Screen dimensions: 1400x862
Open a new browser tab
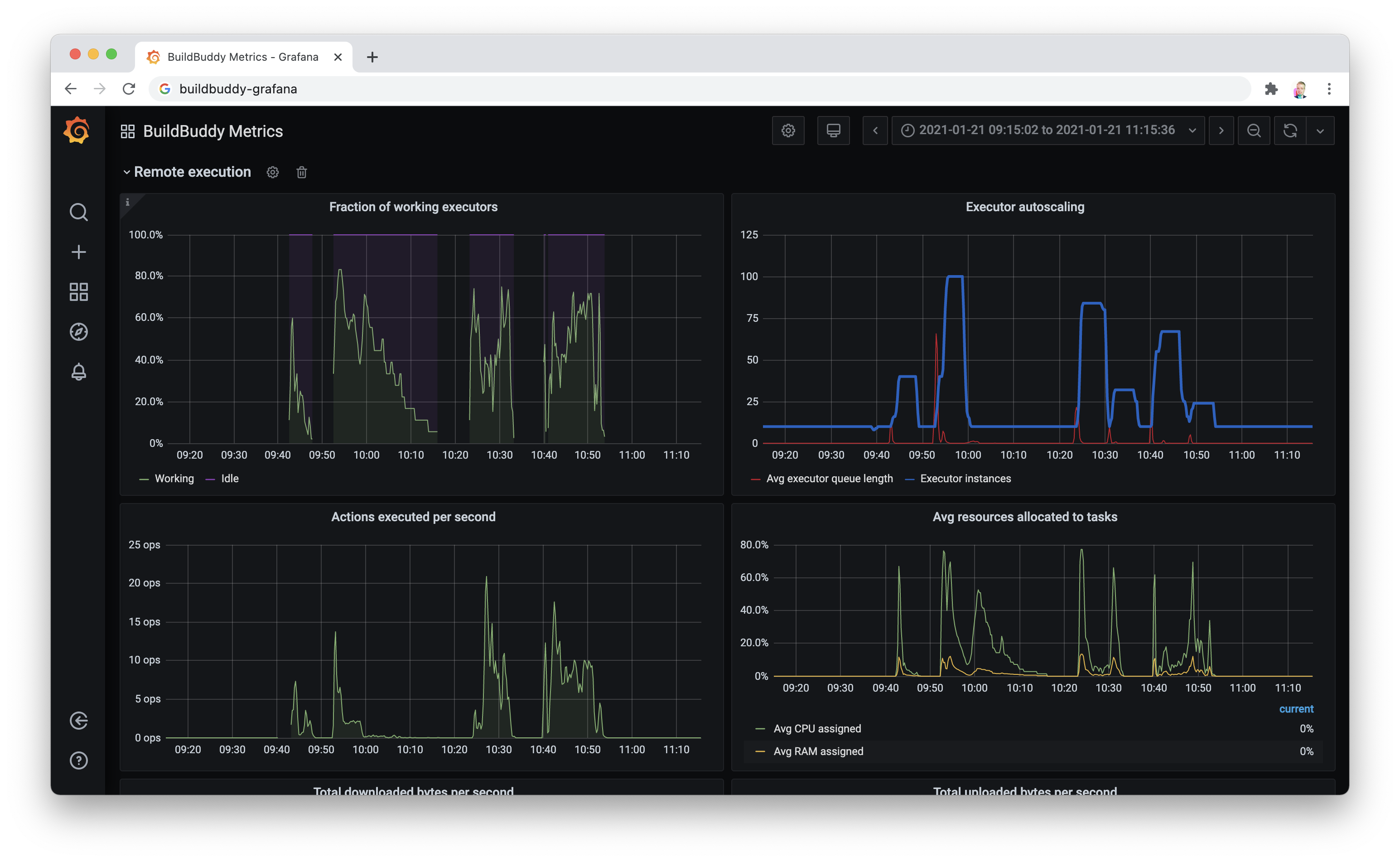(x=372, y=57)
